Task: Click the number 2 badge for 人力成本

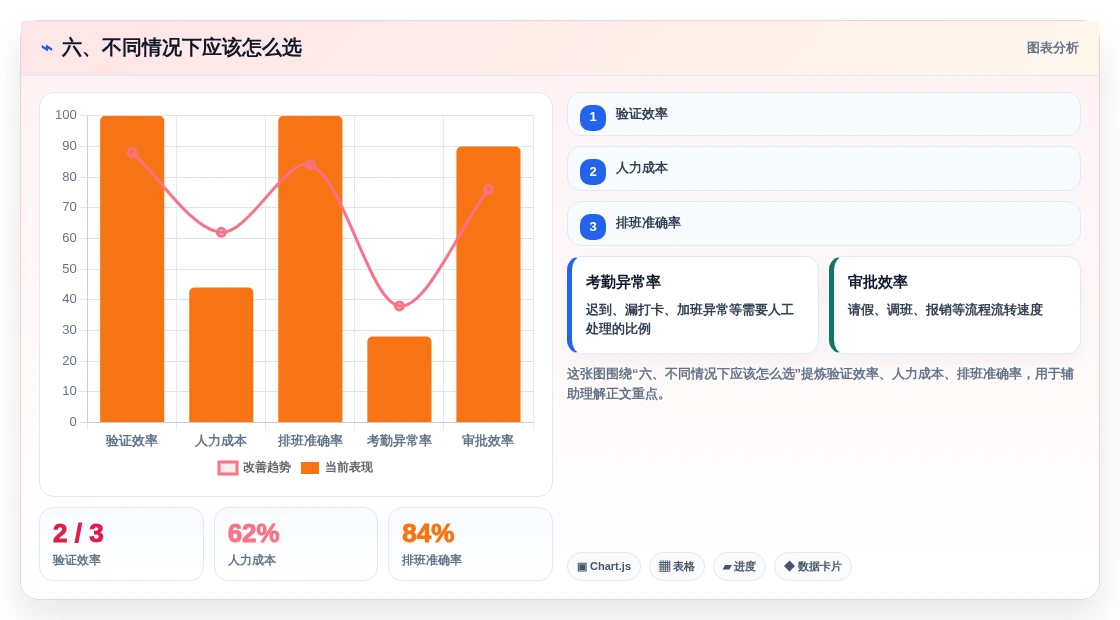Action: click(593, 171)
